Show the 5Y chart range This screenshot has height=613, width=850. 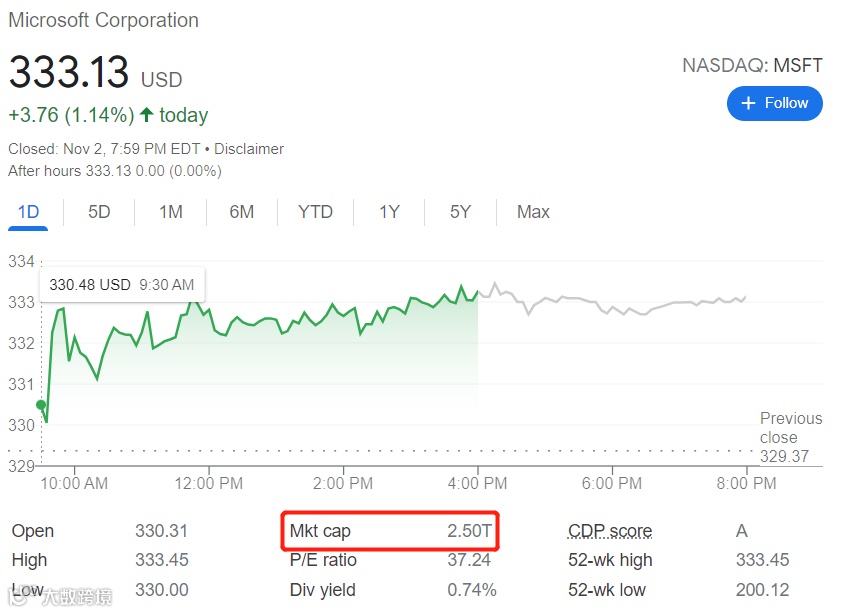[460, 212]
